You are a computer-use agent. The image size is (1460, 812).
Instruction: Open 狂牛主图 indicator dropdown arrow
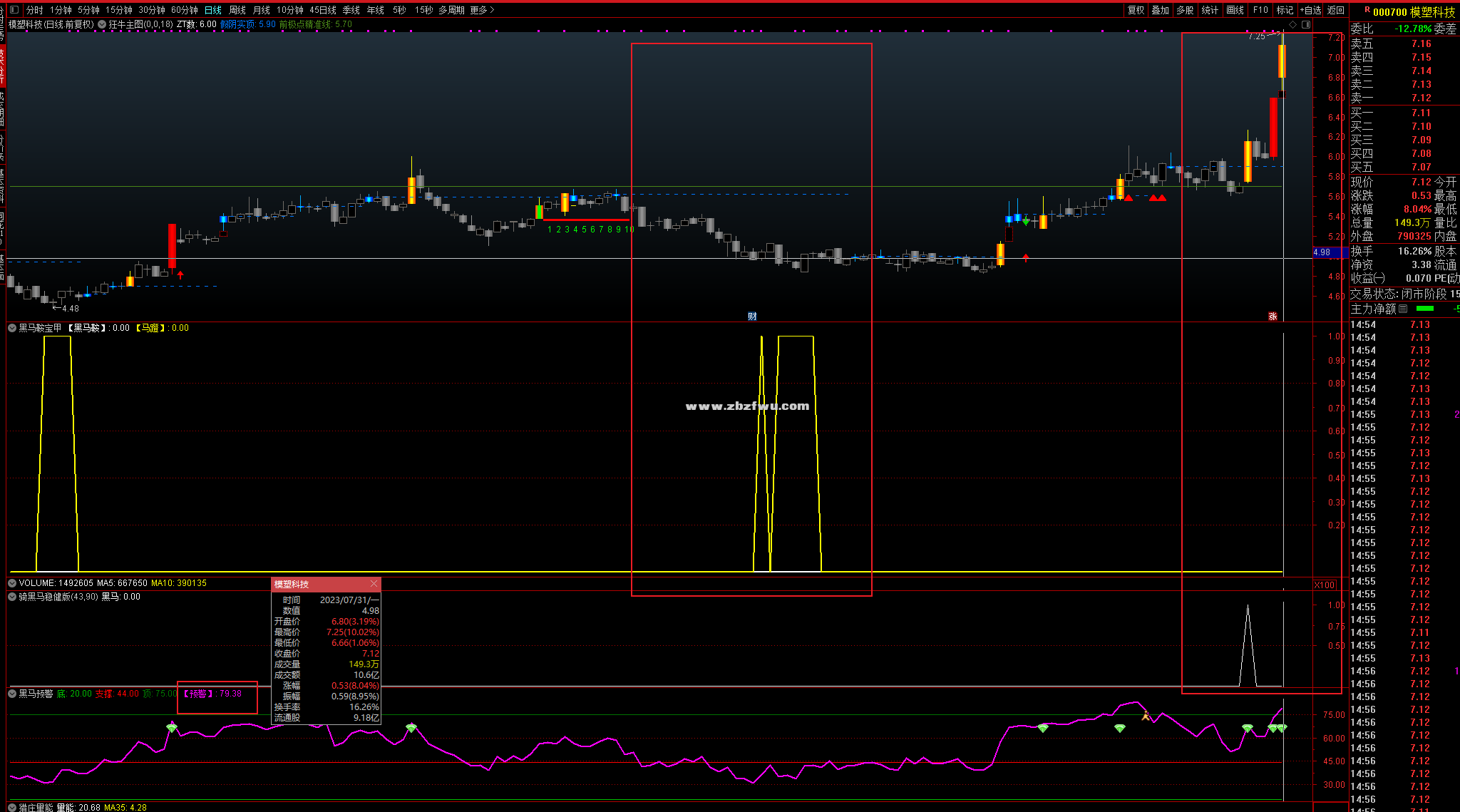(x=102, y=24)
